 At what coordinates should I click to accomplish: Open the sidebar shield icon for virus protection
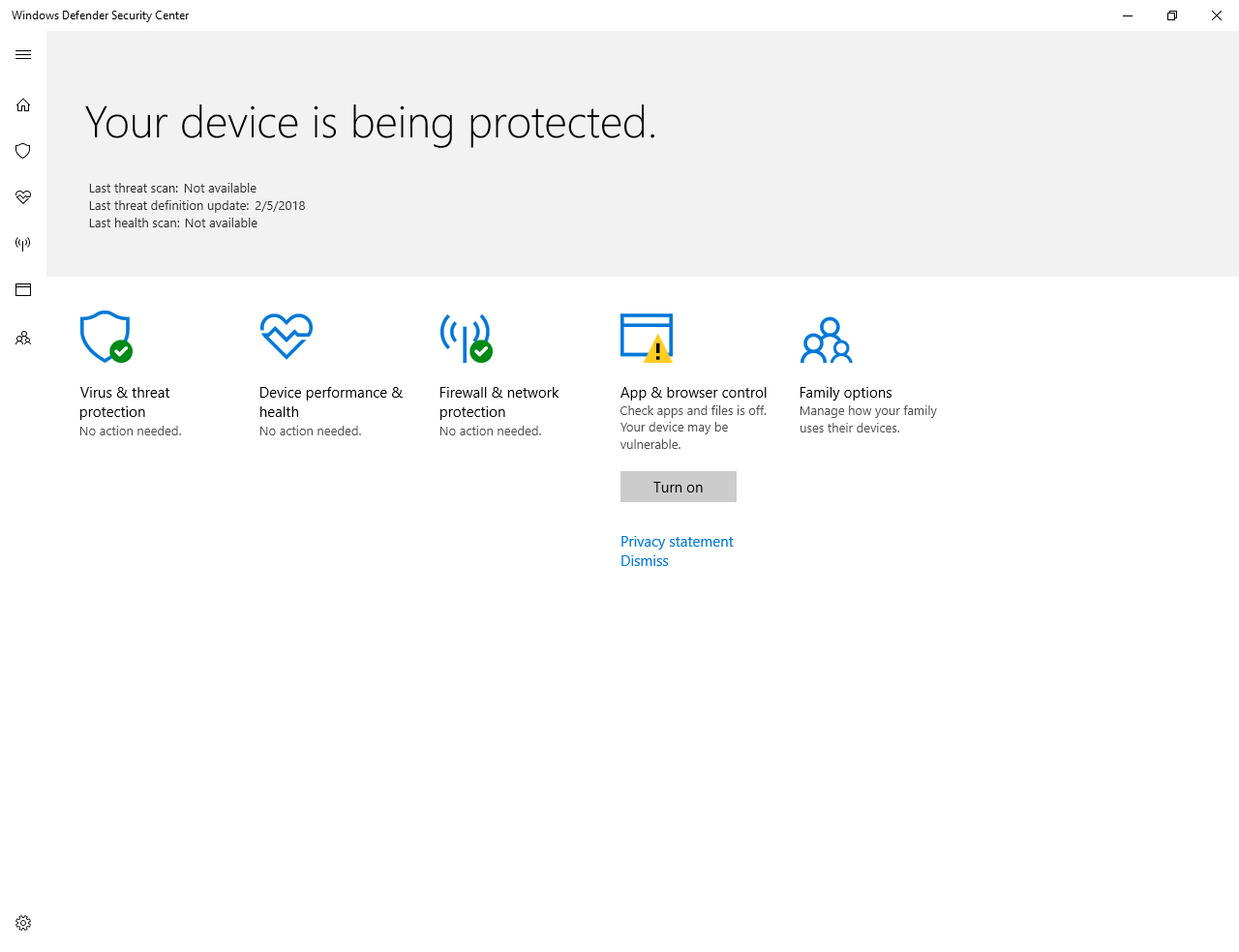point(23,151)
